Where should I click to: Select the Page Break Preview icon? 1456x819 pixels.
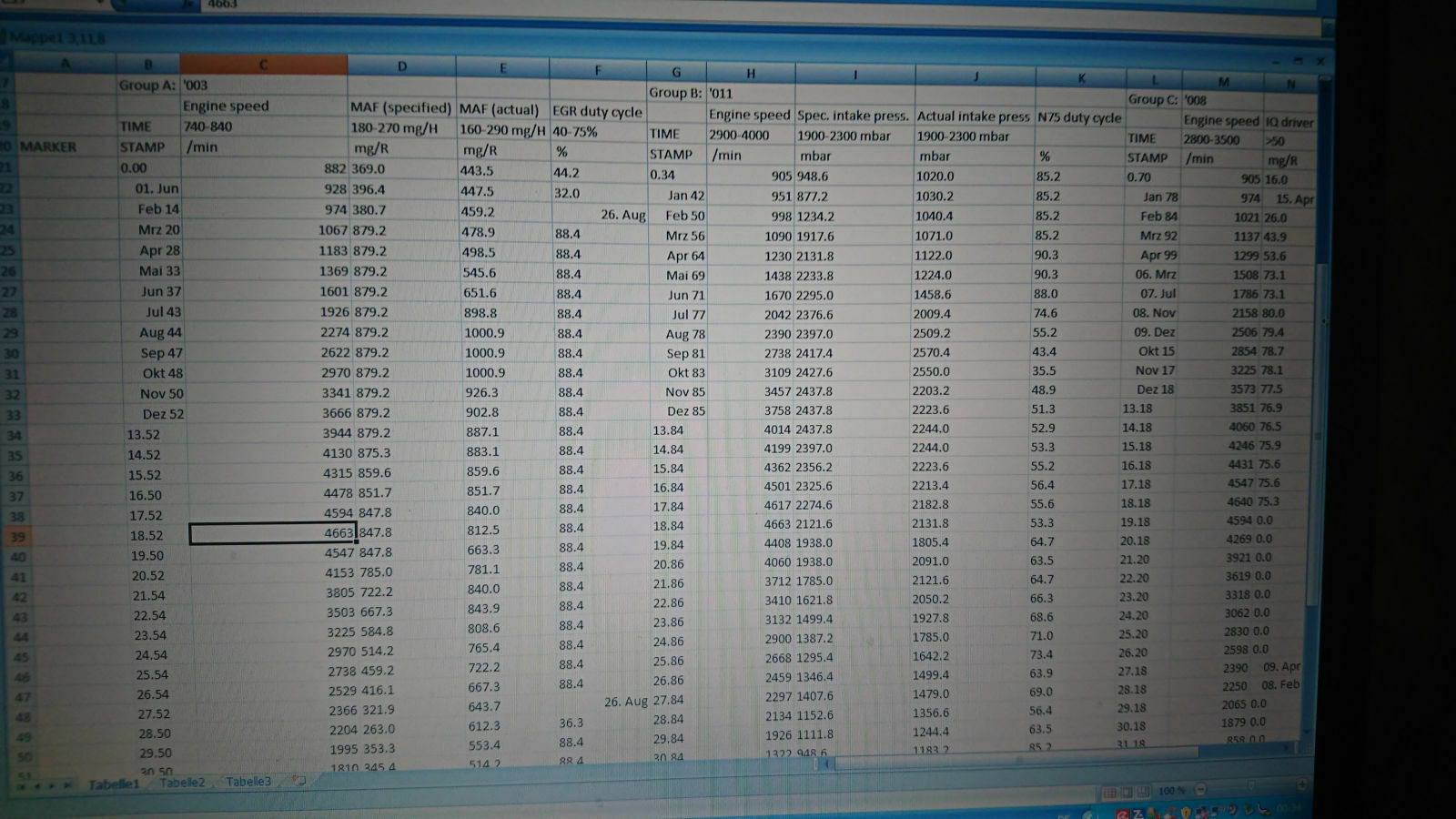coord(1143,792)
